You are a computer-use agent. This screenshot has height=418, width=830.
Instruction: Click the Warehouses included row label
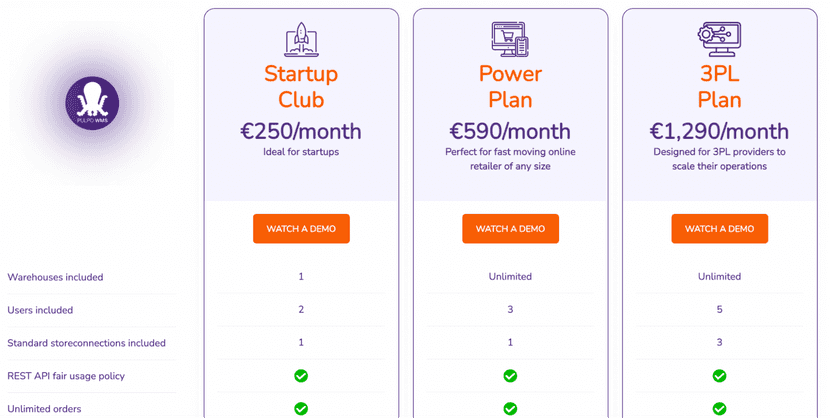coord(55,277)
